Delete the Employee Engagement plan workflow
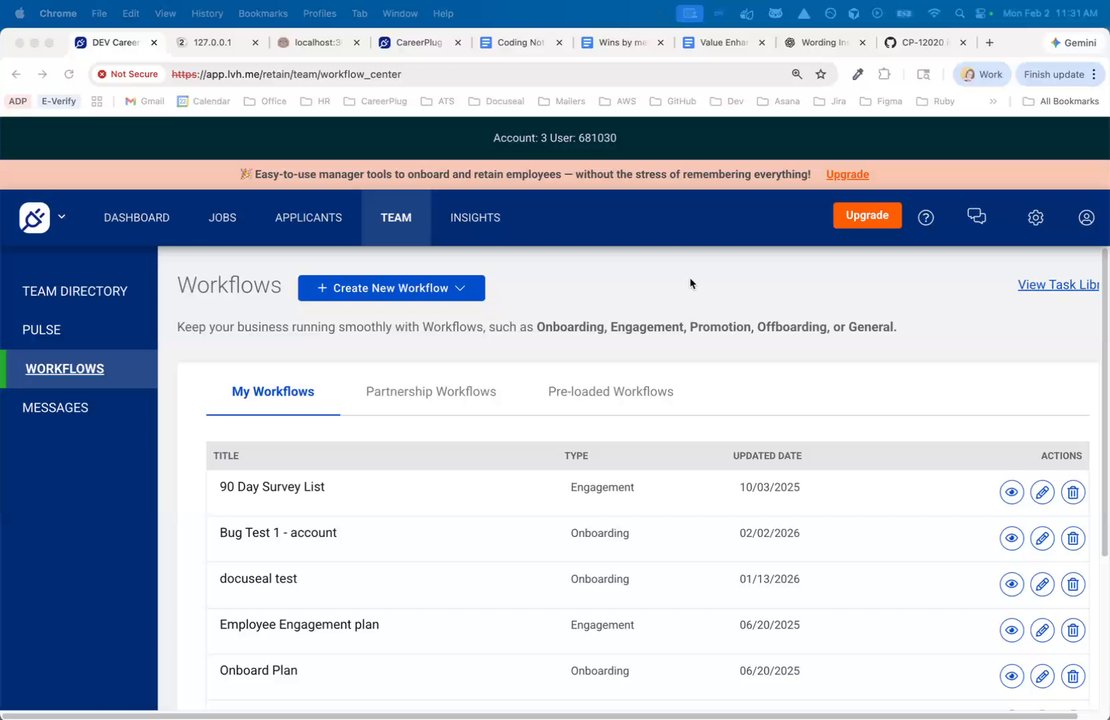Screen dimensions: 1110x720 (1072, 630)
